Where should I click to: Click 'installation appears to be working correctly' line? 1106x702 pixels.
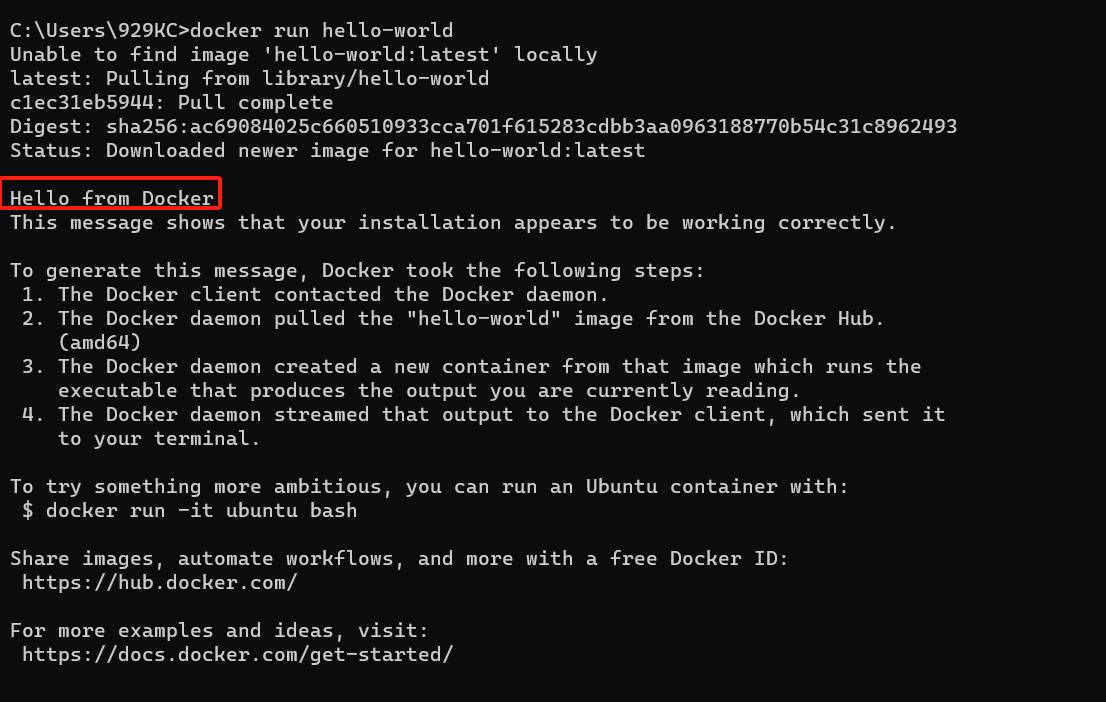[x=453, y=223]
